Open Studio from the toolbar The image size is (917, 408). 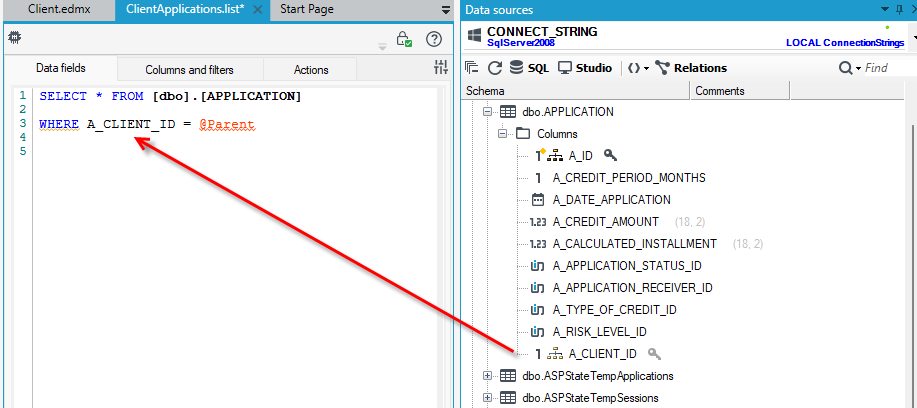pos(585,68)
